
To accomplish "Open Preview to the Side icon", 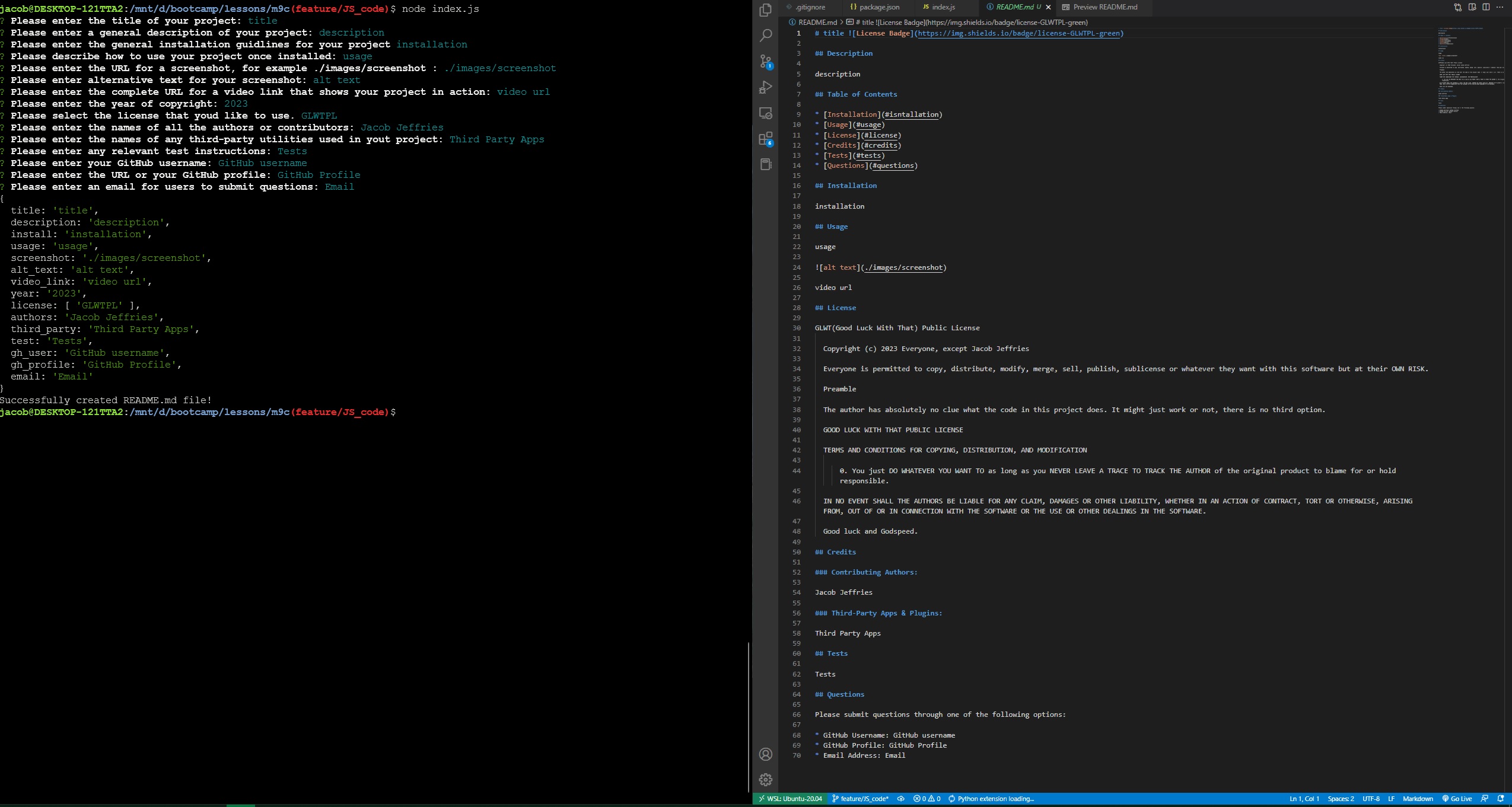I will [1472, 7].
